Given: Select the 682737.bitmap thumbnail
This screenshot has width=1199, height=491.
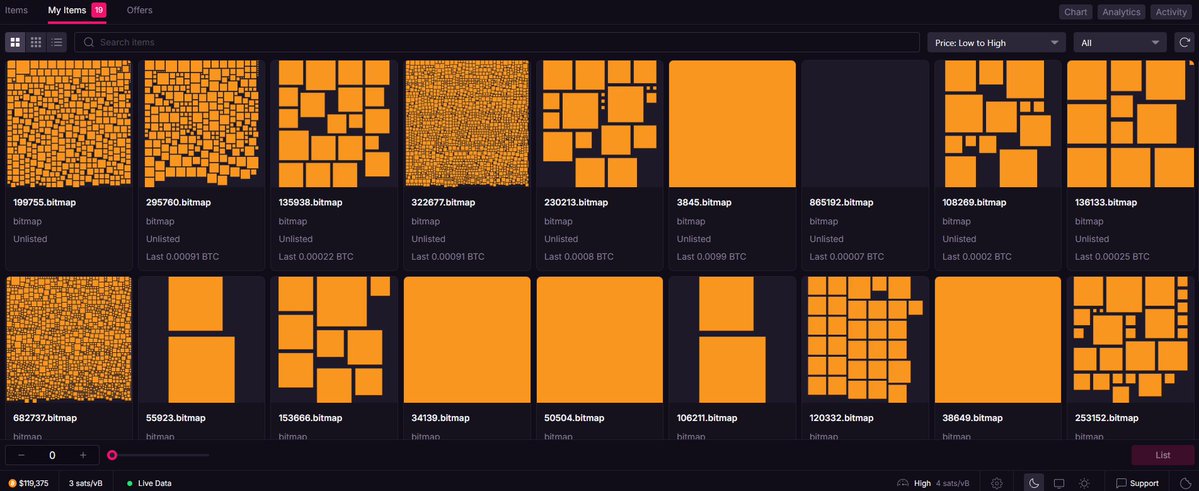Looking at the screenshot, I should pyautogui.click(x=69, y=340).
